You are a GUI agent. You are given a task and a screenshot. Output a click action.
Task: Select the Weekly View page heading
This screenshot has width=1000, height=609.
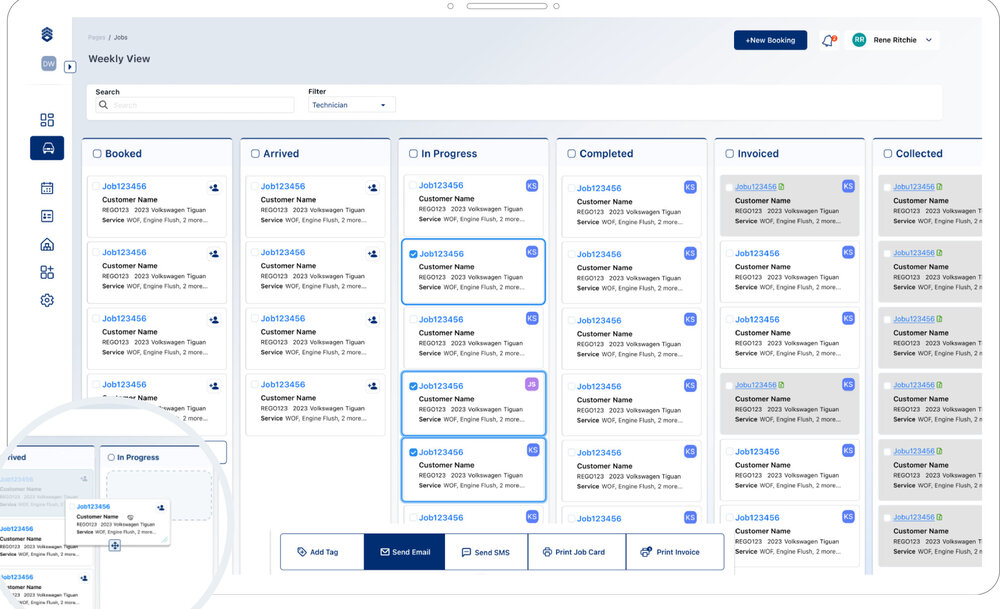point(119,59)
